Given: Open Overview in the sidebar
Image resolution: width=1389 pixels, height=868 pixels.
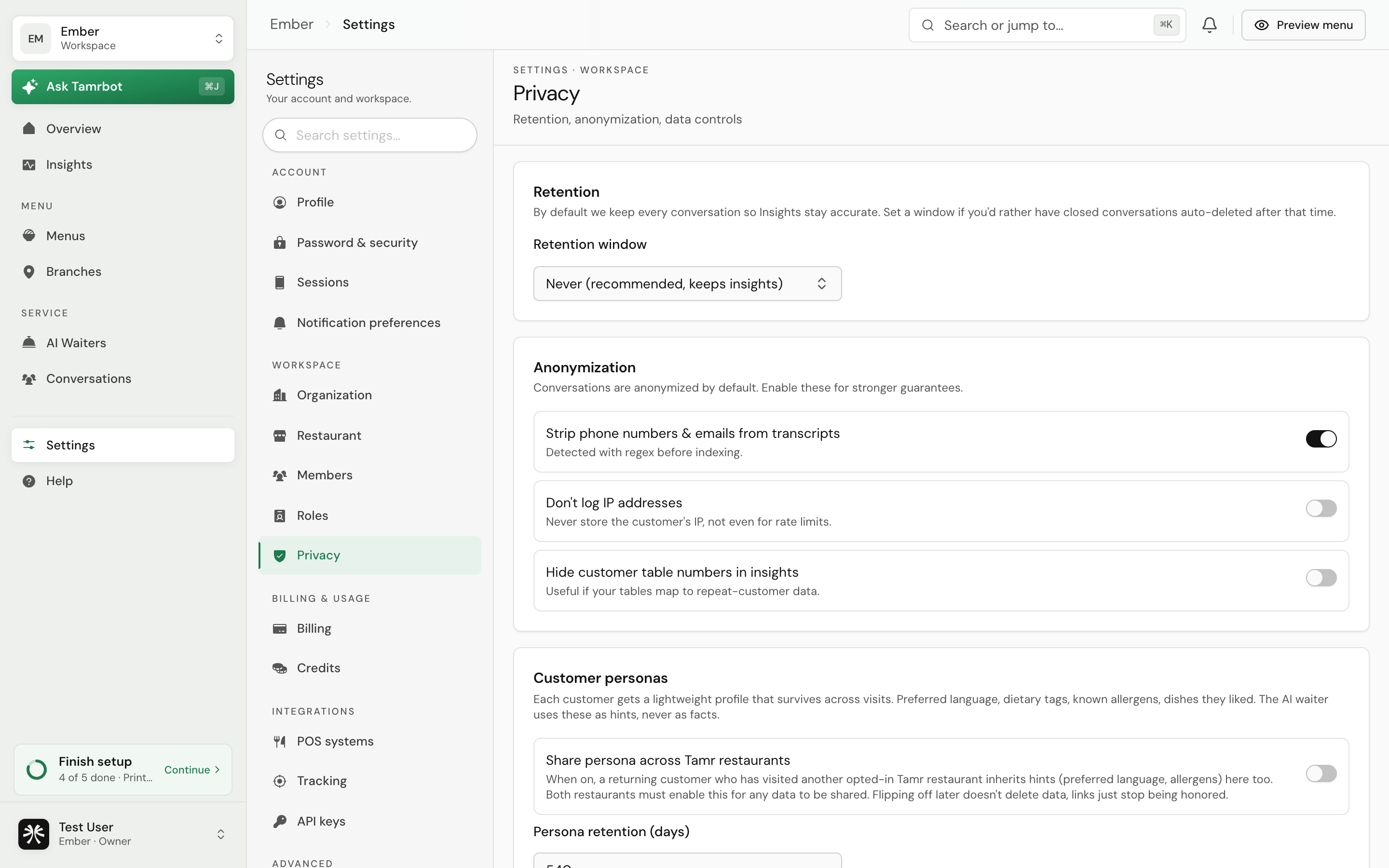Looking at the screenshot, I should 123,129.
